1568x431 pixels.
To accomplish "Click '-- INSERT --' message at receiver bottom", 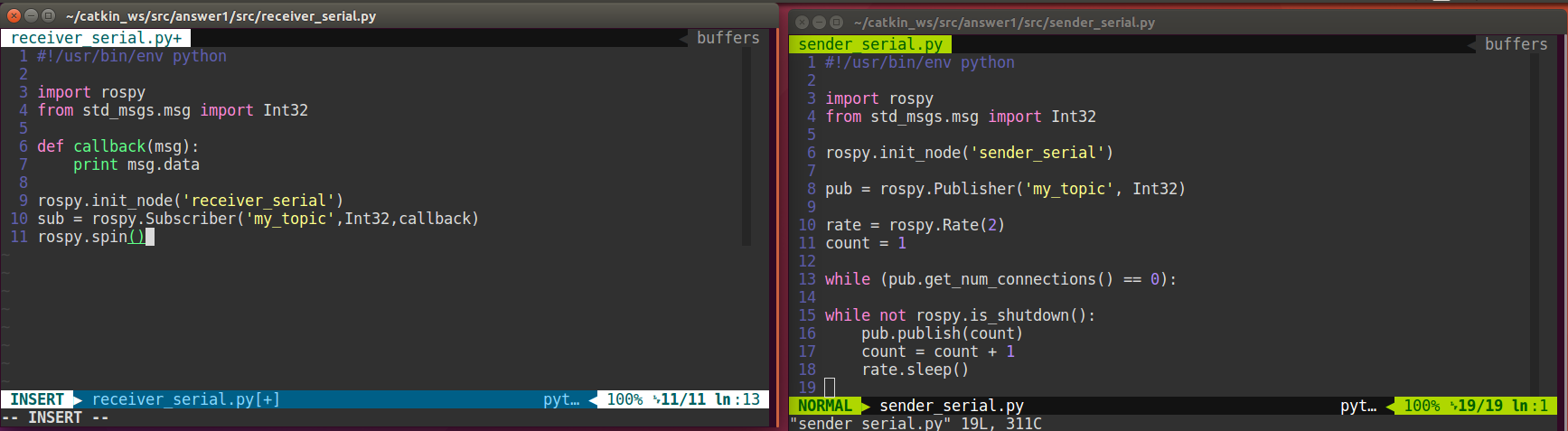I will (x=55, y=417).
